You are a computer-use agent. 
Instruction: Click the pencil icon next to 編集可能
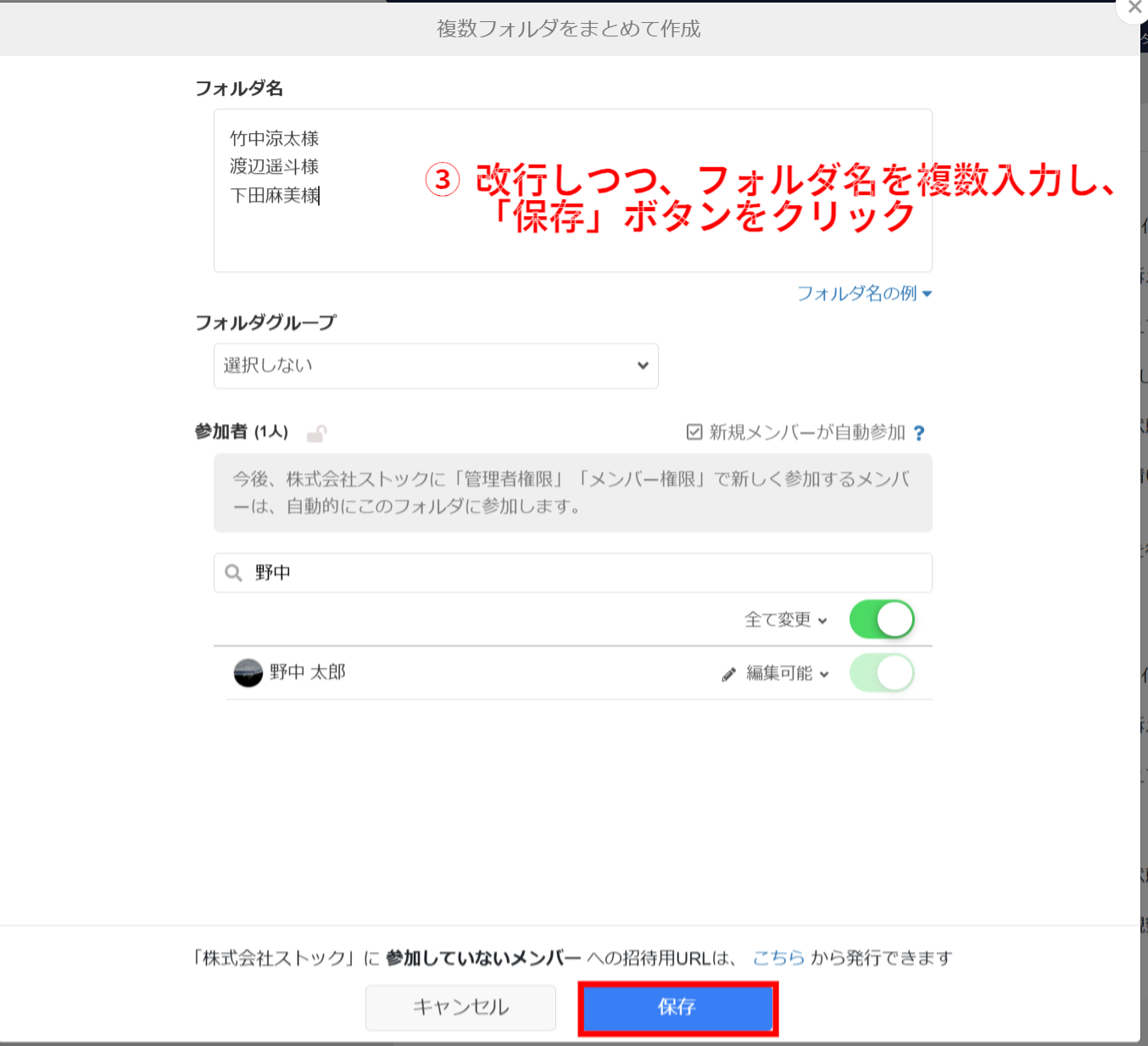(x=728, y=674)
